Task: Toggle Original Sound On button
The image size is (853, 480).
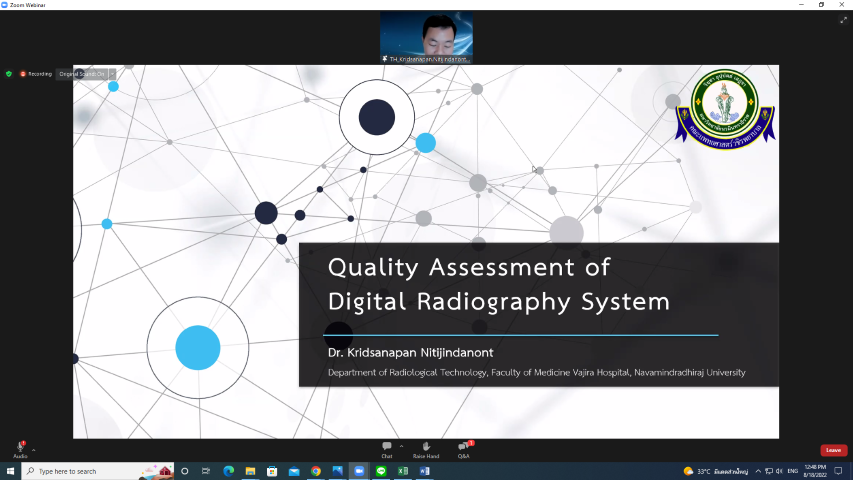Action: tap(81, 74)
